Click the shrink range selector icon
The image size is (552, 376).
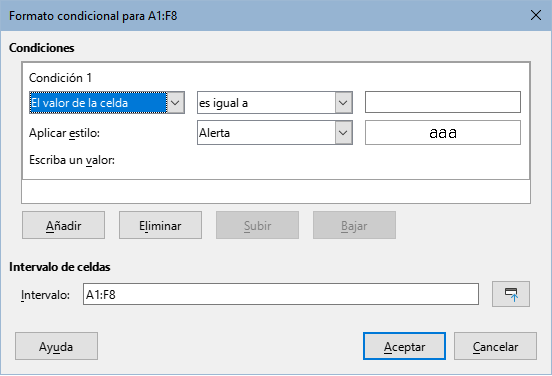(510, 294)
